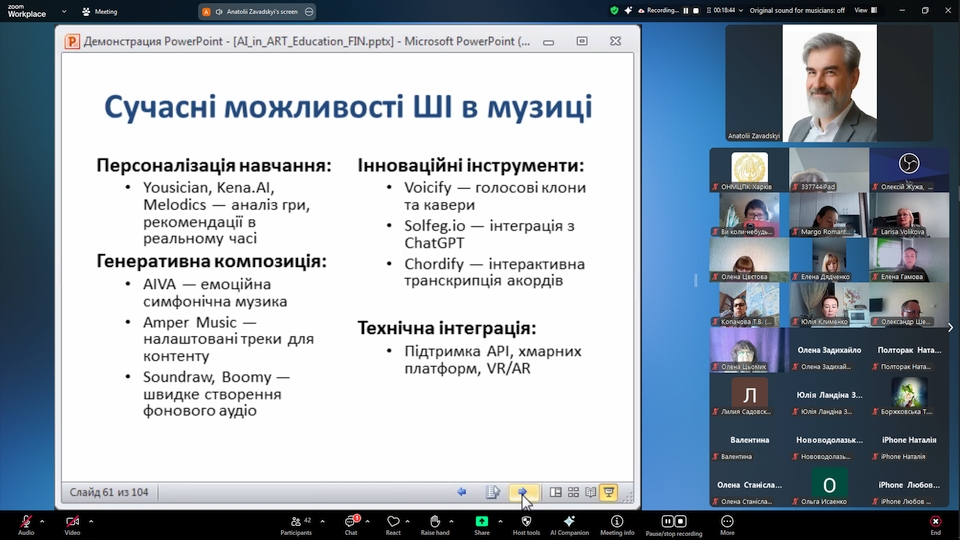Expand video options arrow next to Video

point(91,522)
